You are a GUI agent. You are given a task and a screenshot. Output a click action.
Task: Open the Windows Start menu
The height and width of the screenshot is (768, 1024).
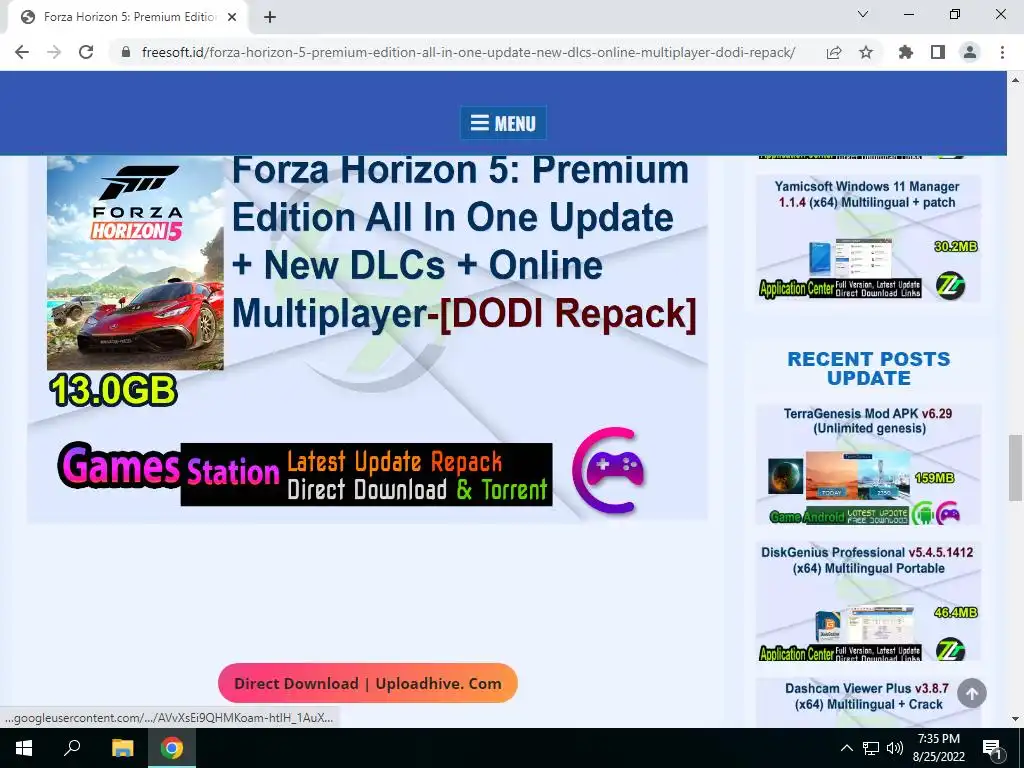[x=24, y=748]
